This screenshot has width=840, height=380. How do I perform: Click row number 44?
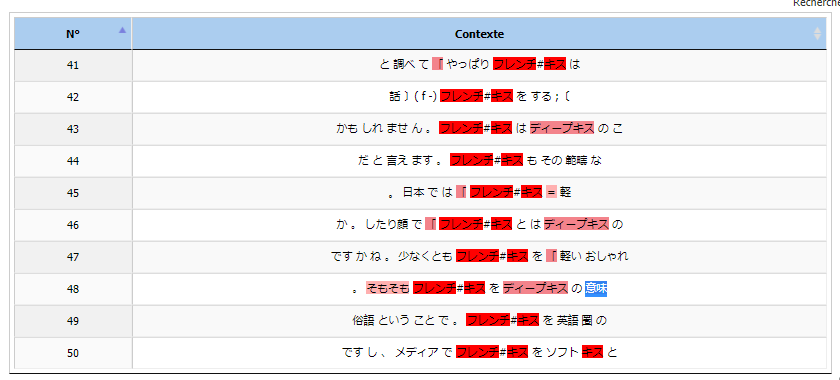tap(73, 161)
